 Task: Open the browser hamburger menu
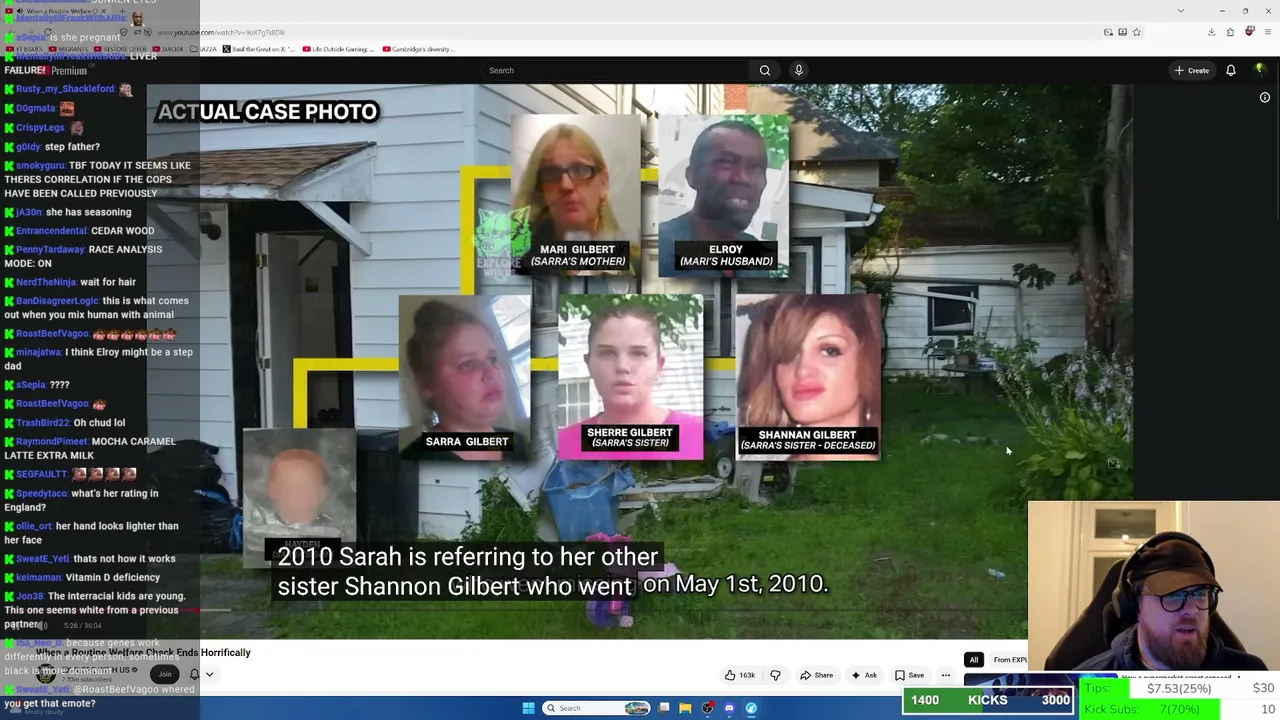[1267, 32]
